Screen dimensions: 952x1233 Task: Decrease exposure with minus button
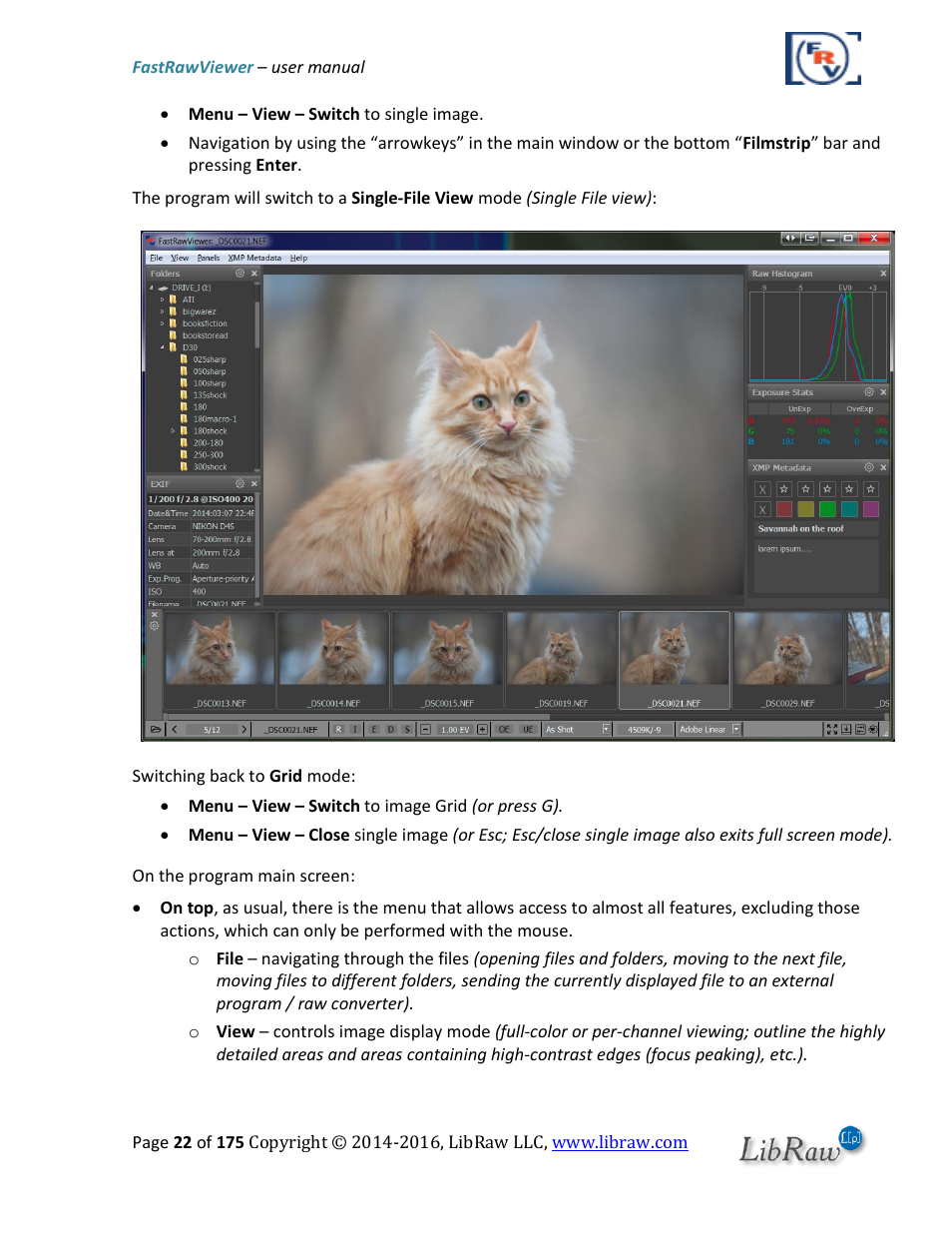(425, 729)
